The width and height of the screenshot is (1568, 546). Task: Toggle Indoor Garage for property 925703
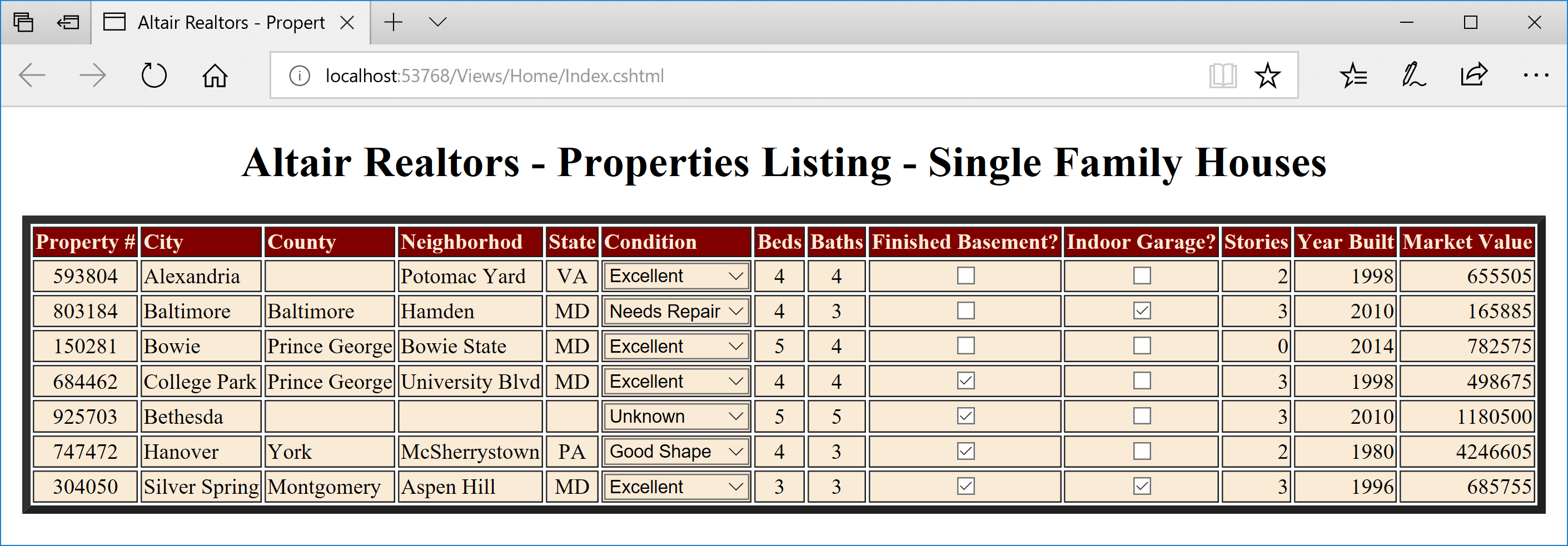pyautogui.click(x=1141, y=416)
